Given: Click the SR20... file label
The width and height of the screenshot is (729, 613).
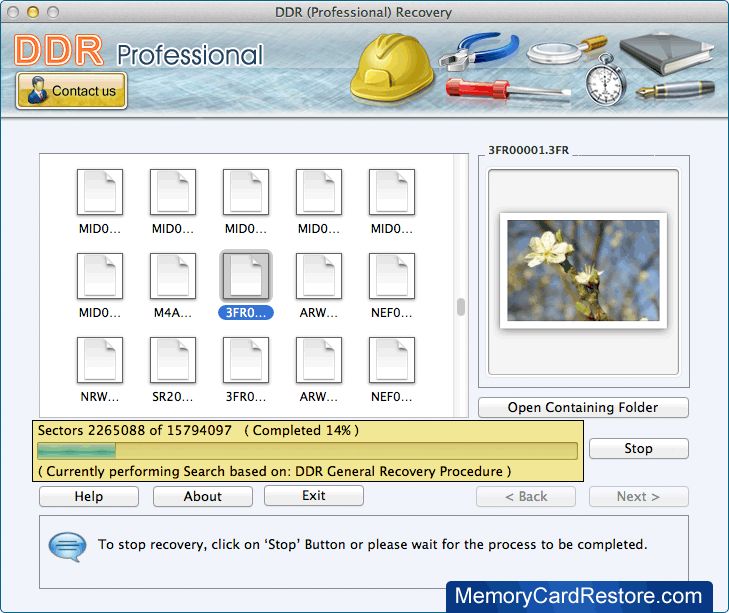Looking at the screenshot, I should [x=172, y=397].
